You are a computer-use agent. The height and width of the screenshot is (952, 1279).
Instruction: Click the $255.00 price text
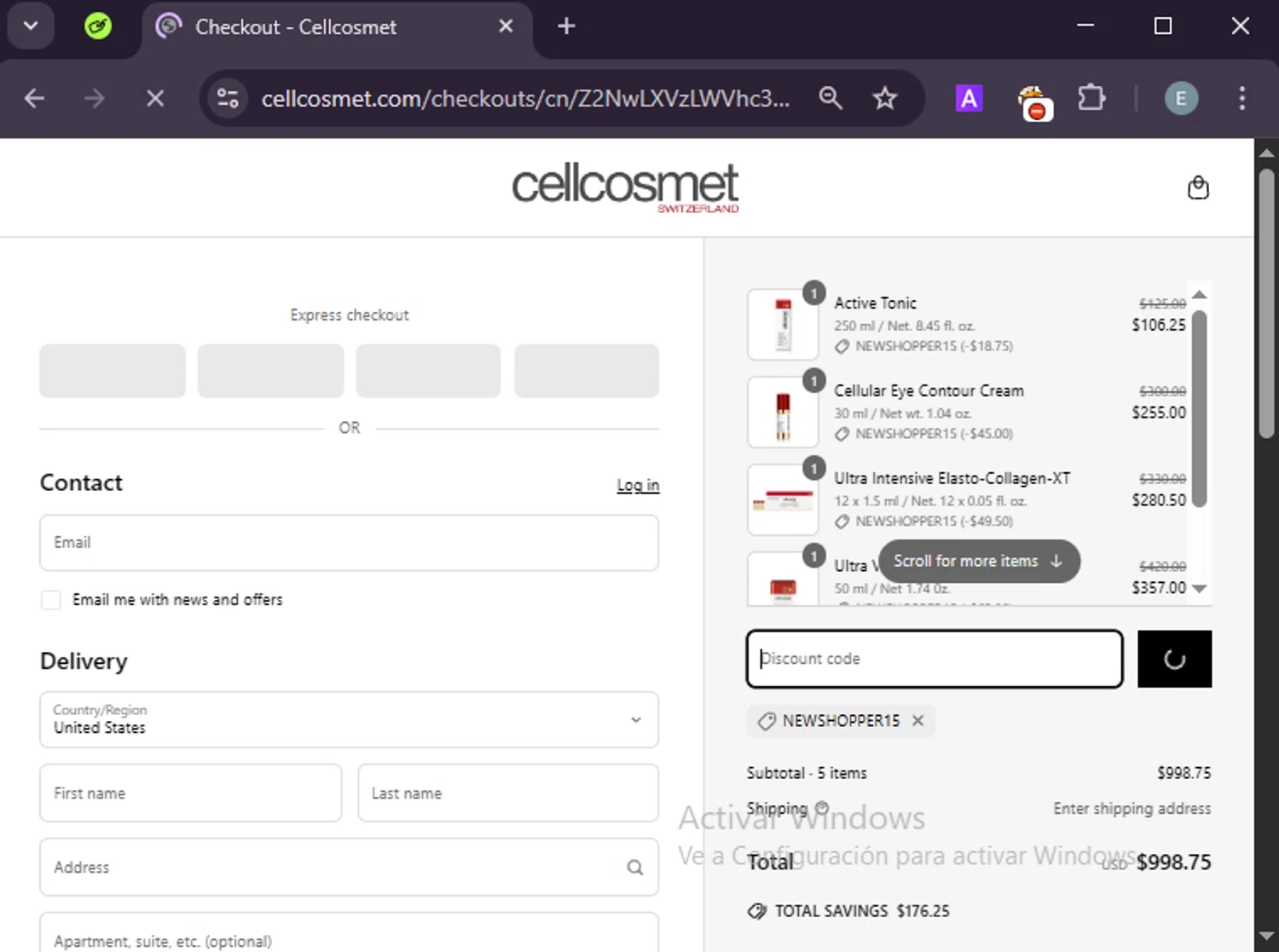tap(1159, 413)
